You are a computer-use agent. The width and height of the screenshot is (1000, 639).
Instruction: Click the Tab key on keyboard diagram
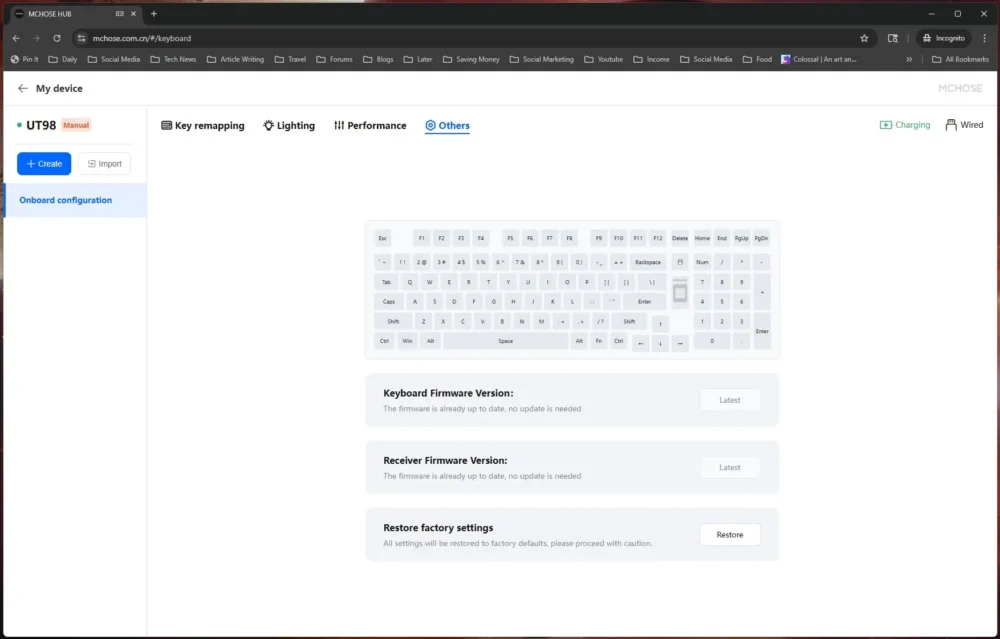tap(386, 282)
